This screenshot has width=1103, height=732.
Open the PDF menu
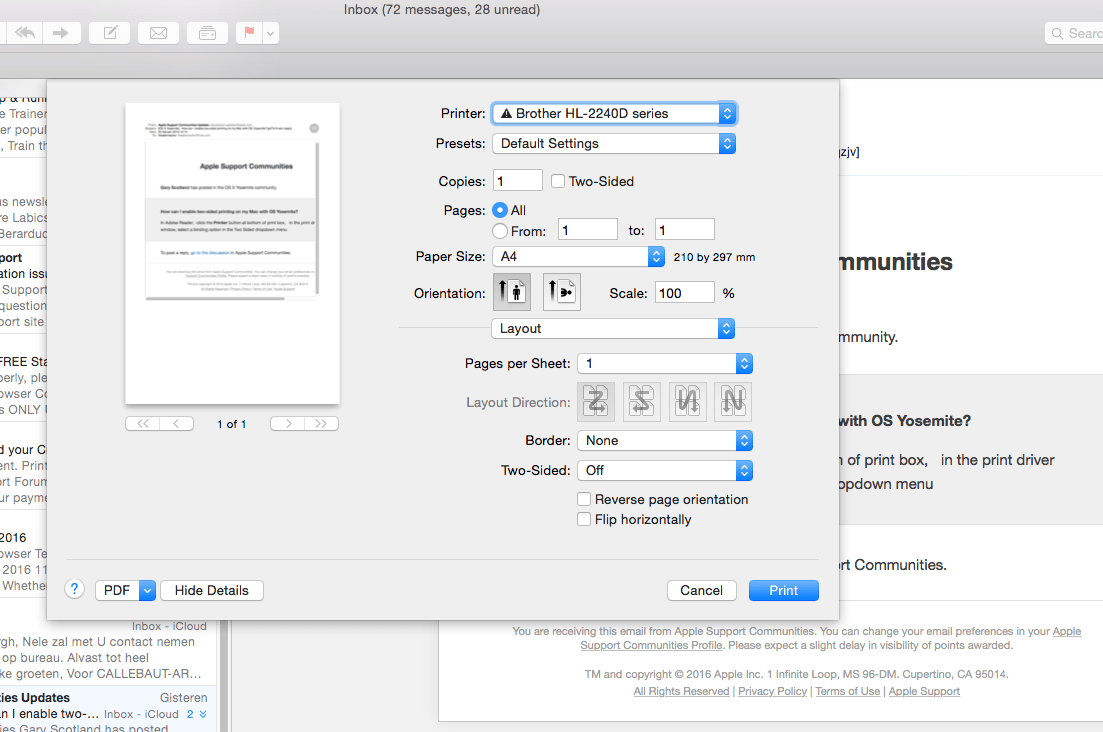point(124,590)
